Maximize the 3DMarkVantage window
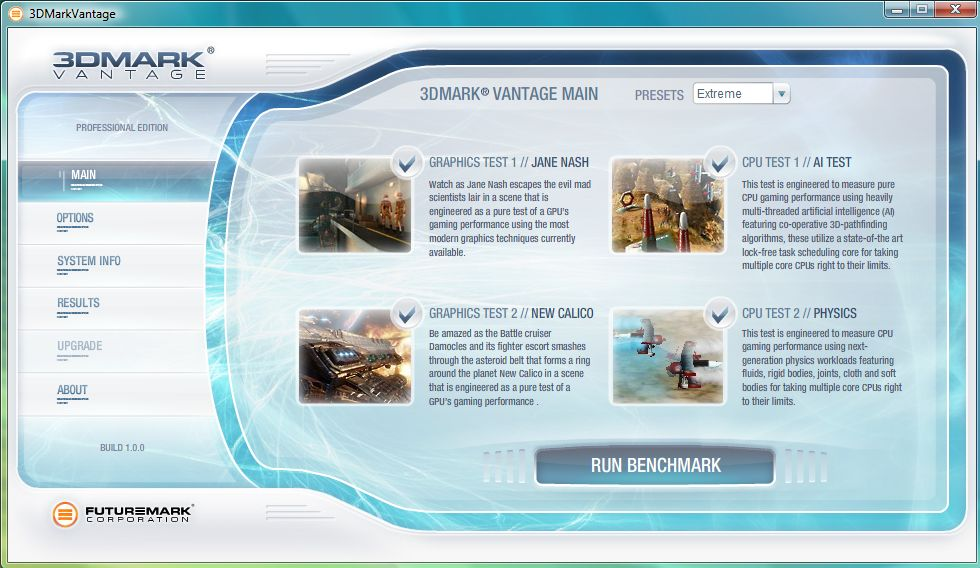 pyautogui.click(x=922, y=9)
